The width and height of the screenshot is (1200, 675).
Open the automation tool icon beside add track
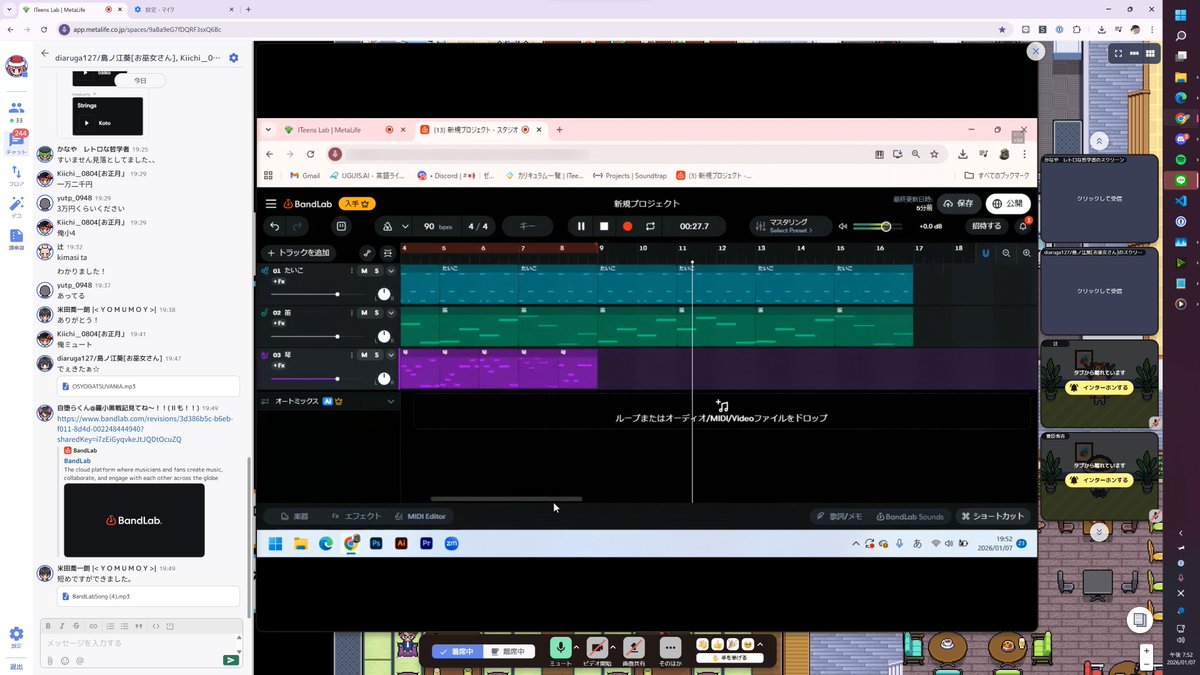pyautogui.click(x=367, y=253)
